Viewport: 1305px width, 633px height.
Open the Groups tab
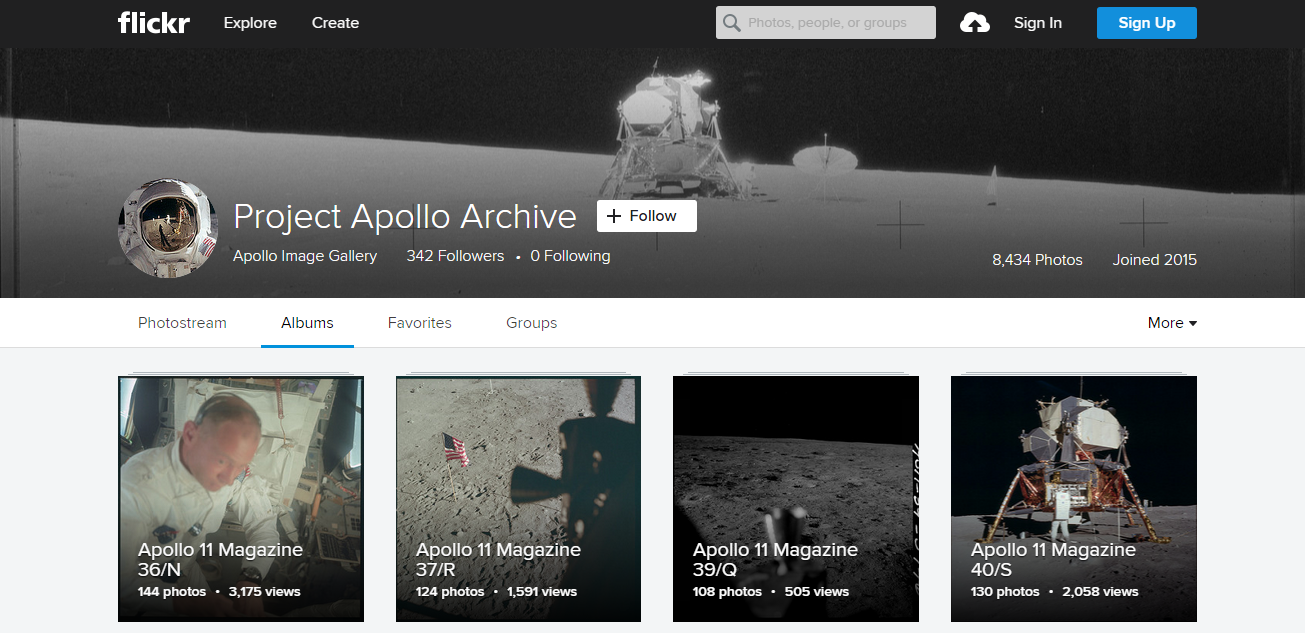pyautogui.click(x=531, y=323)
